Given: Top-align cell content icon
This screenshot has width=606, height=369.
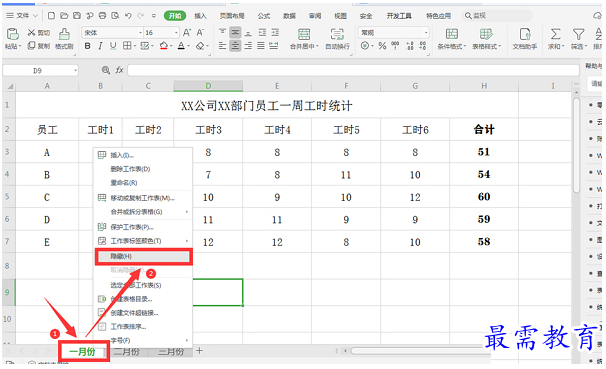Looking at the screenshot, I should pos(222,32).
